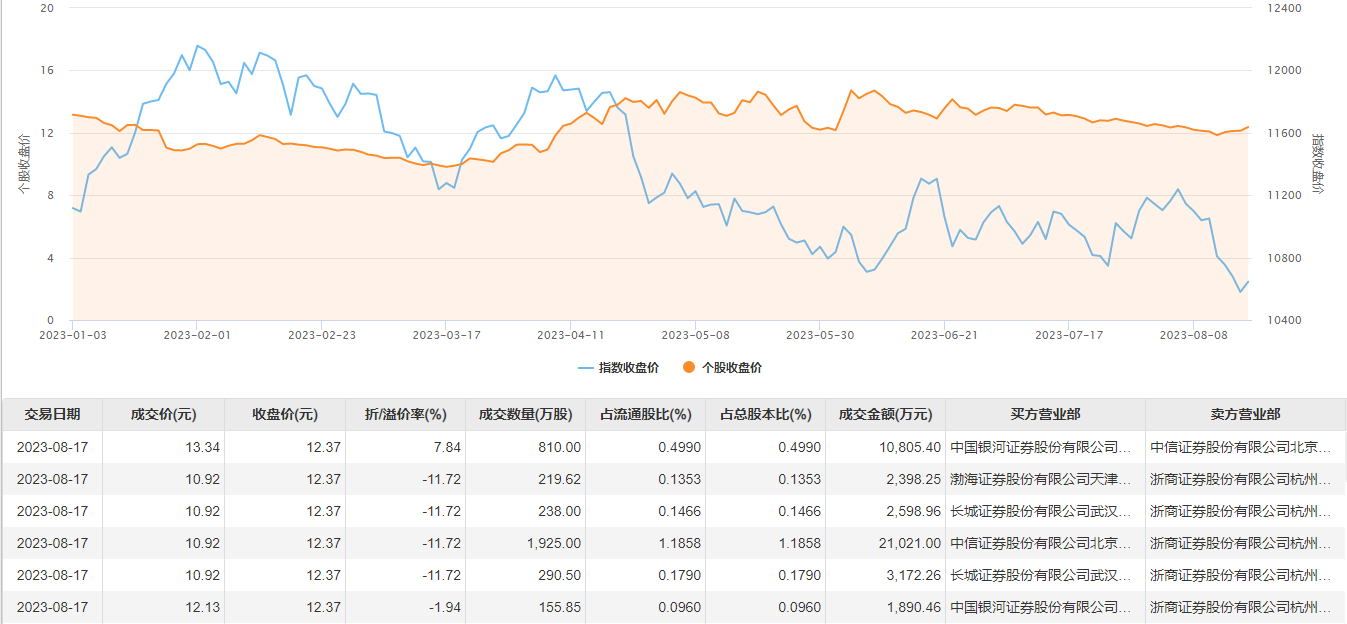Screen dimensions: 1347x624
Task: Sort by the 成交价(元) column header
Action: click(163, 415)
